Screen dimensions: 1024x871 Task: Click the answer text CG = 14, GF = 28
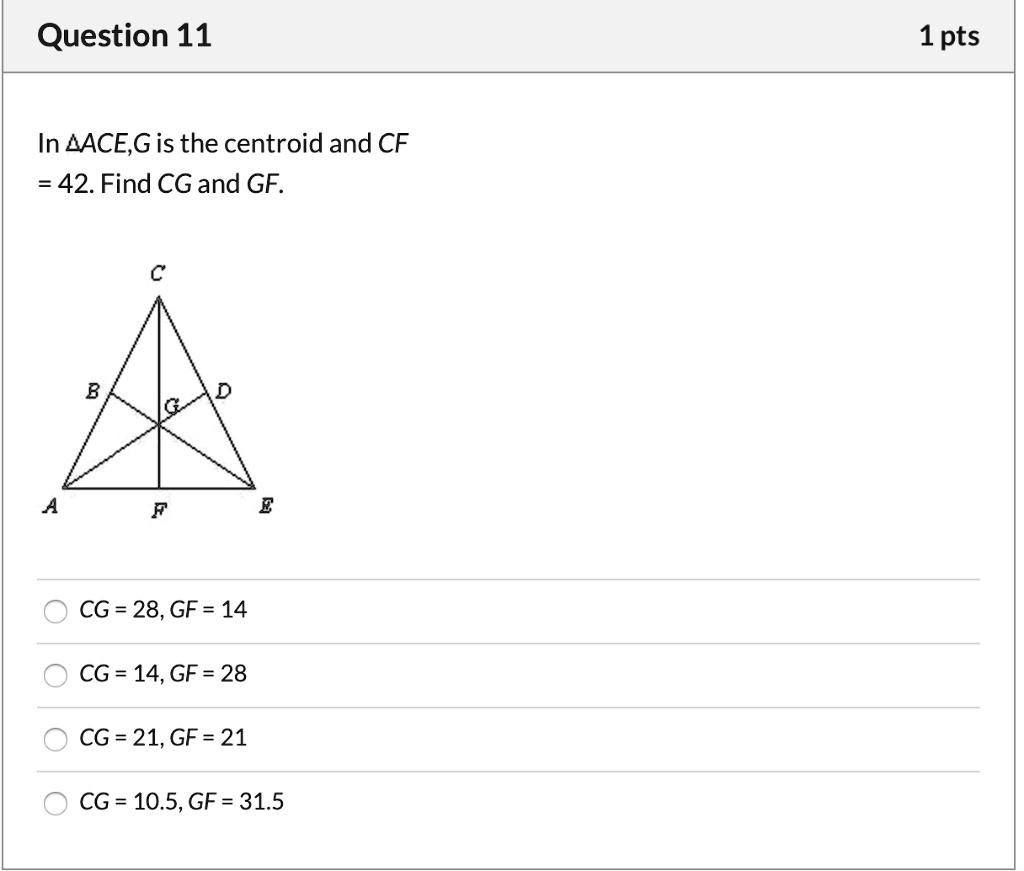(163, 673)
